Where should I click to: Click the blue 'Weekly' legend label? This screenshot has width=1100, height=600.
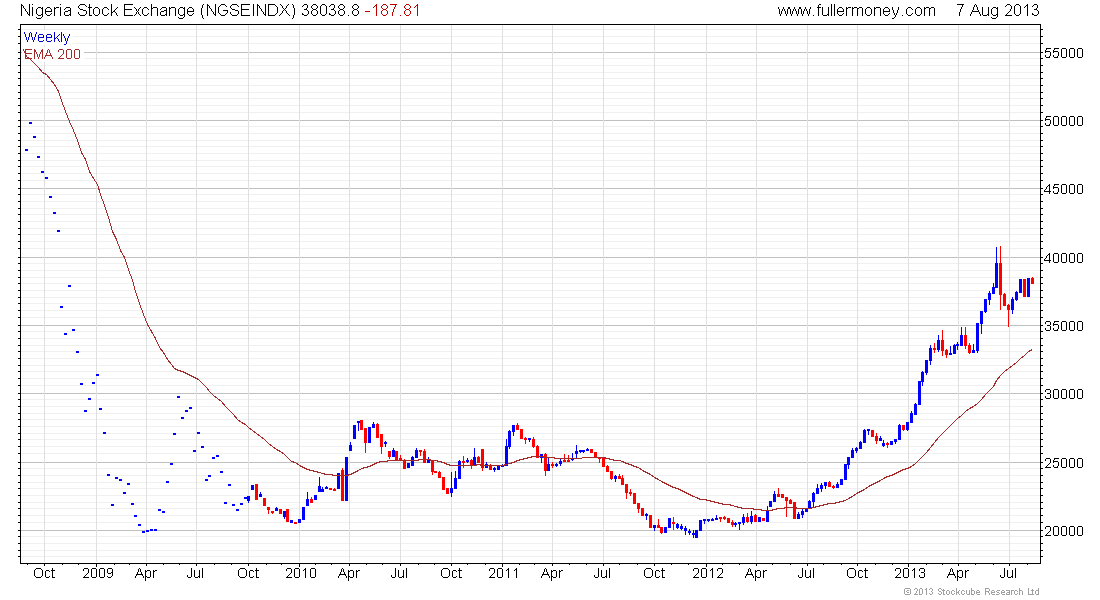pos(47,37)
